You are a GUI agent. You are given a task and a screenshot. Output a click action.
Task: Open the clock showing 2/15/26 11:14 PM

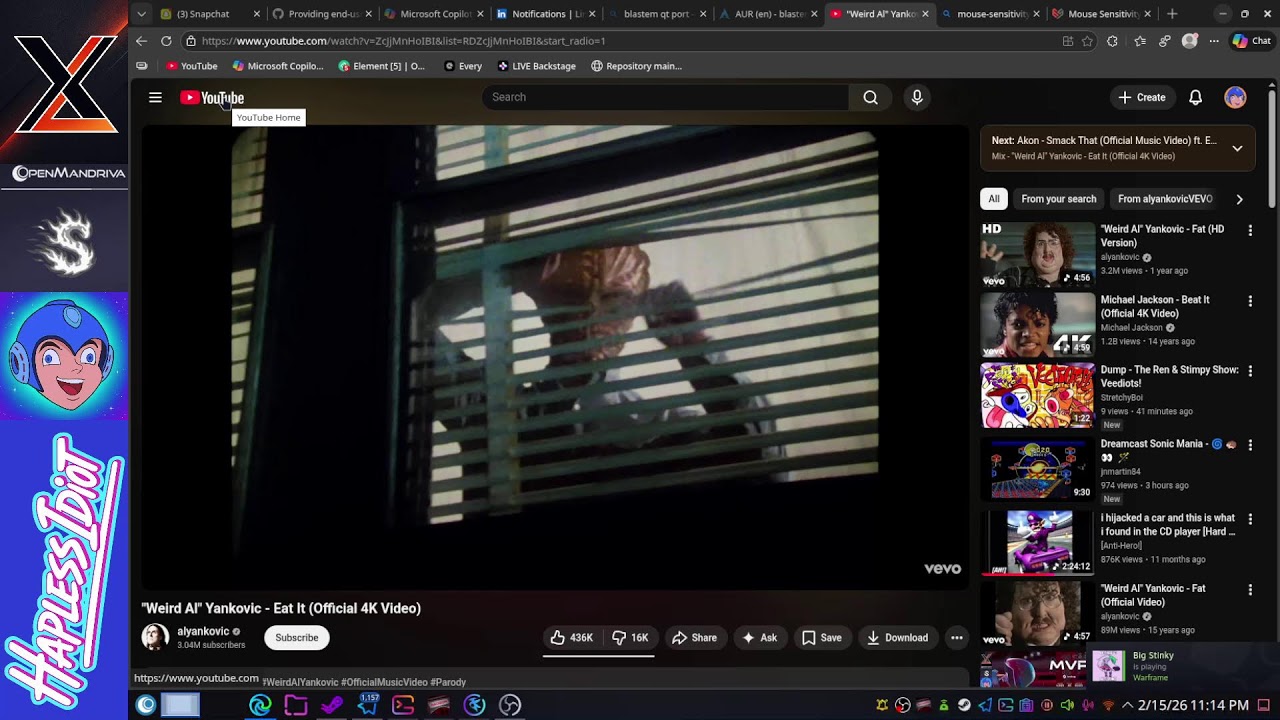pos(1193,705)
